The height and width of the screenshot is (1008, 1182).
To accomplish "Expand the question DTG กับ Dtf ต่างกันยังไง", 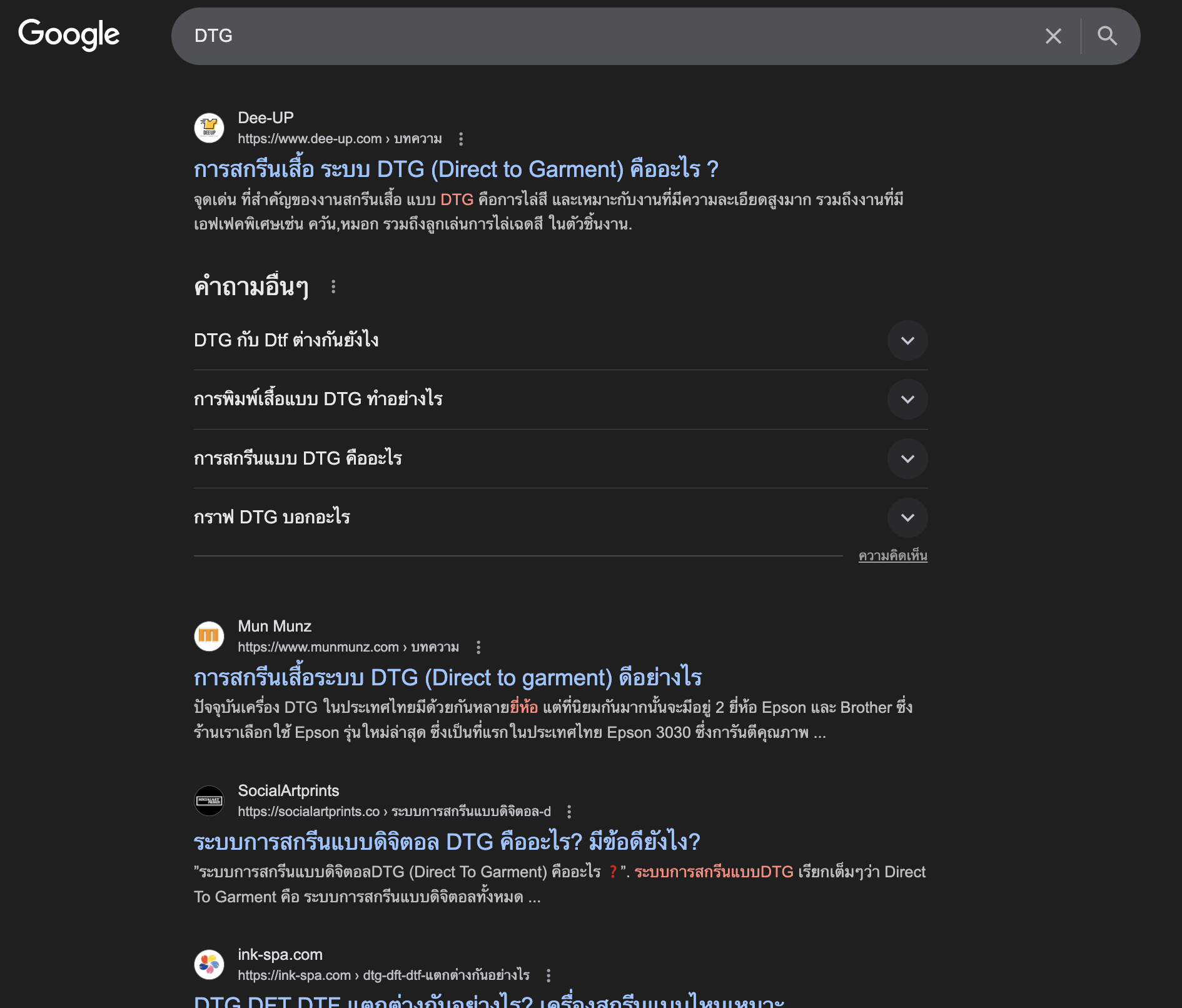I will (x=907, y=341).
